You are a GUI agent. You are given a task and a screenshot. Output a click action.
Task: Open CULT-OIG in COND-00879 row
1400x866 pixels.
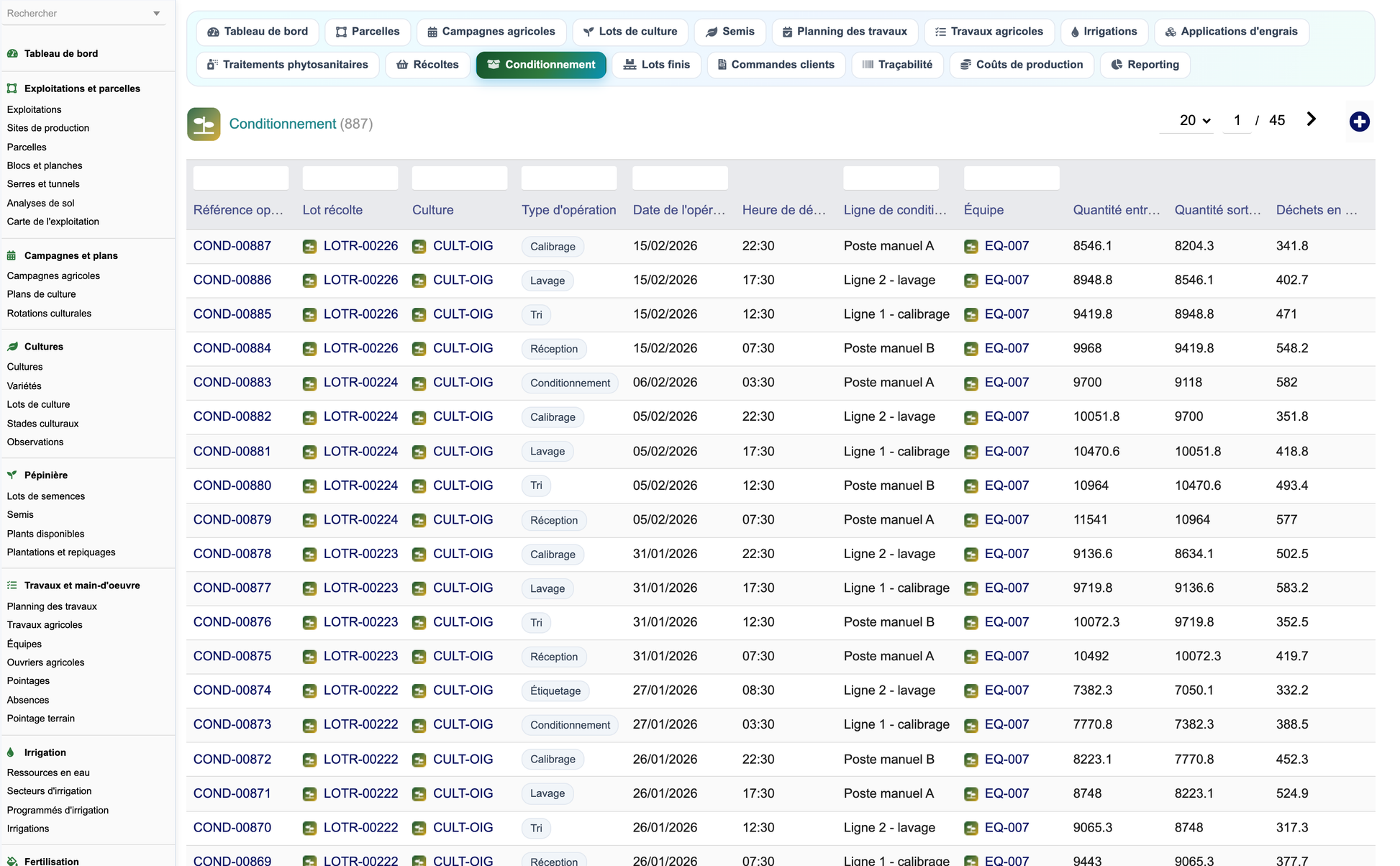[x=463, y=520]
